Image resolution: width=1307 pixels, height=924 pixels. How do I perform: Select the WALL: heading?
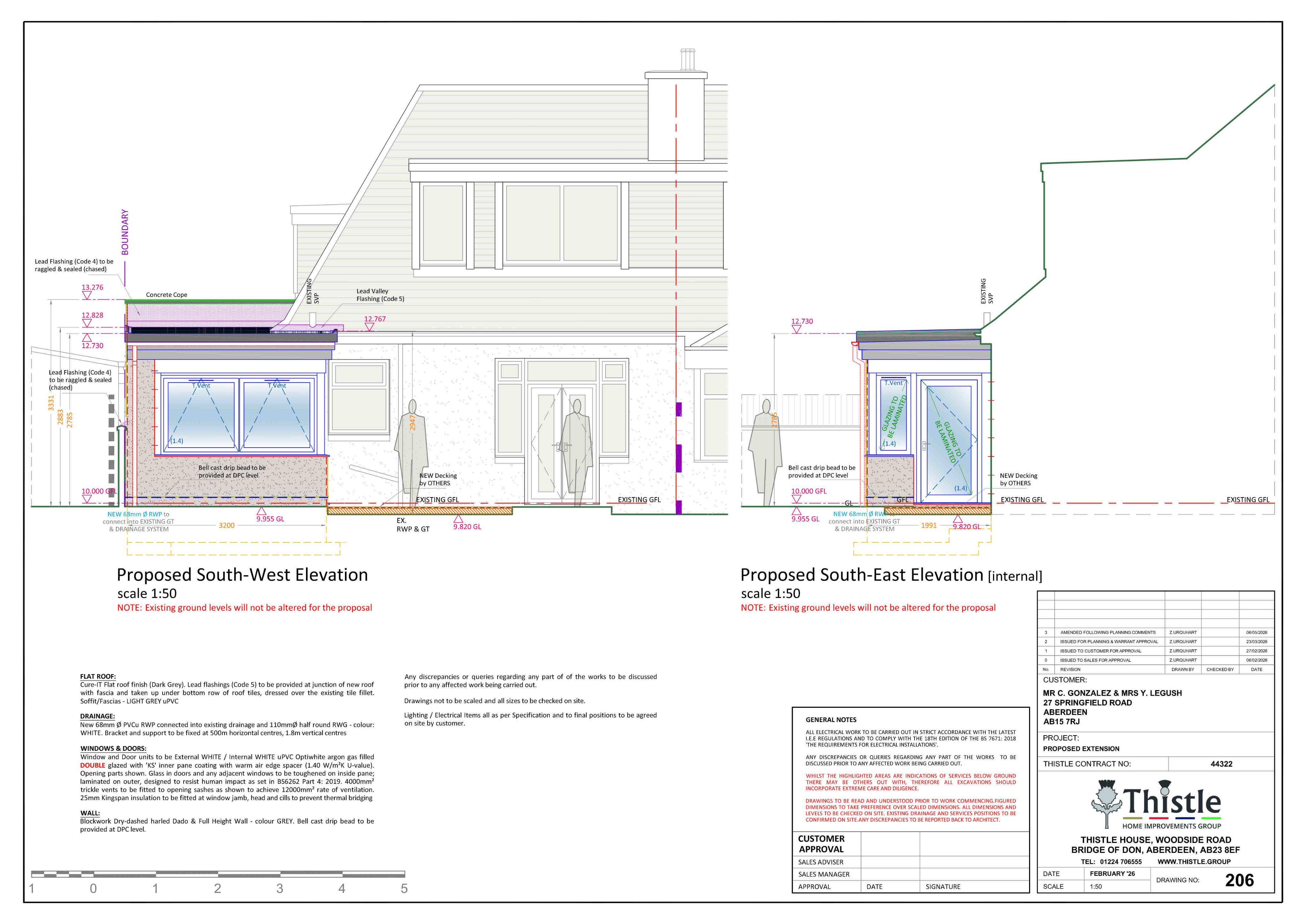(x=90, y=813)
